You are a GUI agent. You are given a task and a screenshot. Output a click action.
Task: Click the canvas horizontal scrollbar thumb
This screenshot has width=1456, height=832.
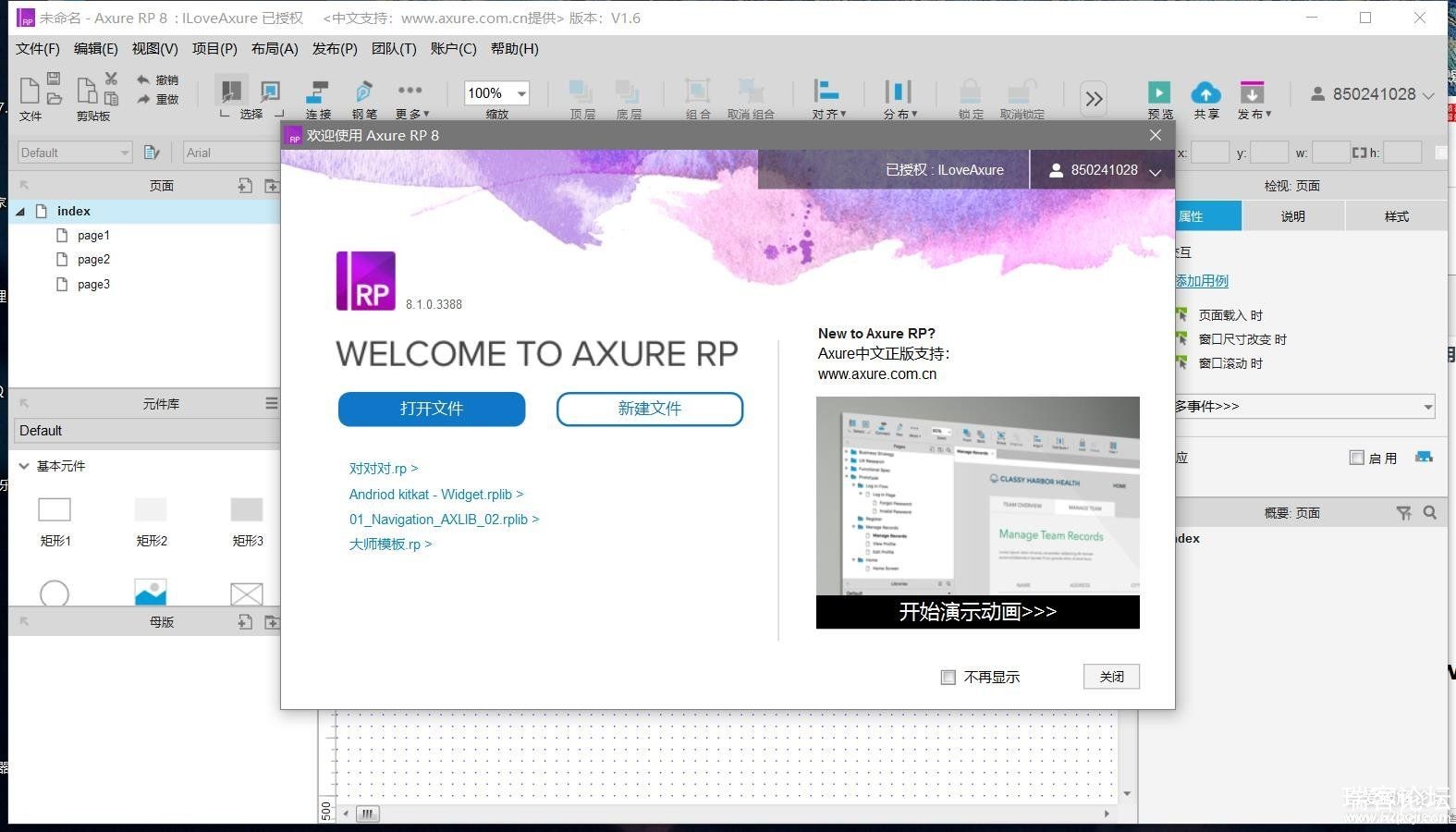368,814
